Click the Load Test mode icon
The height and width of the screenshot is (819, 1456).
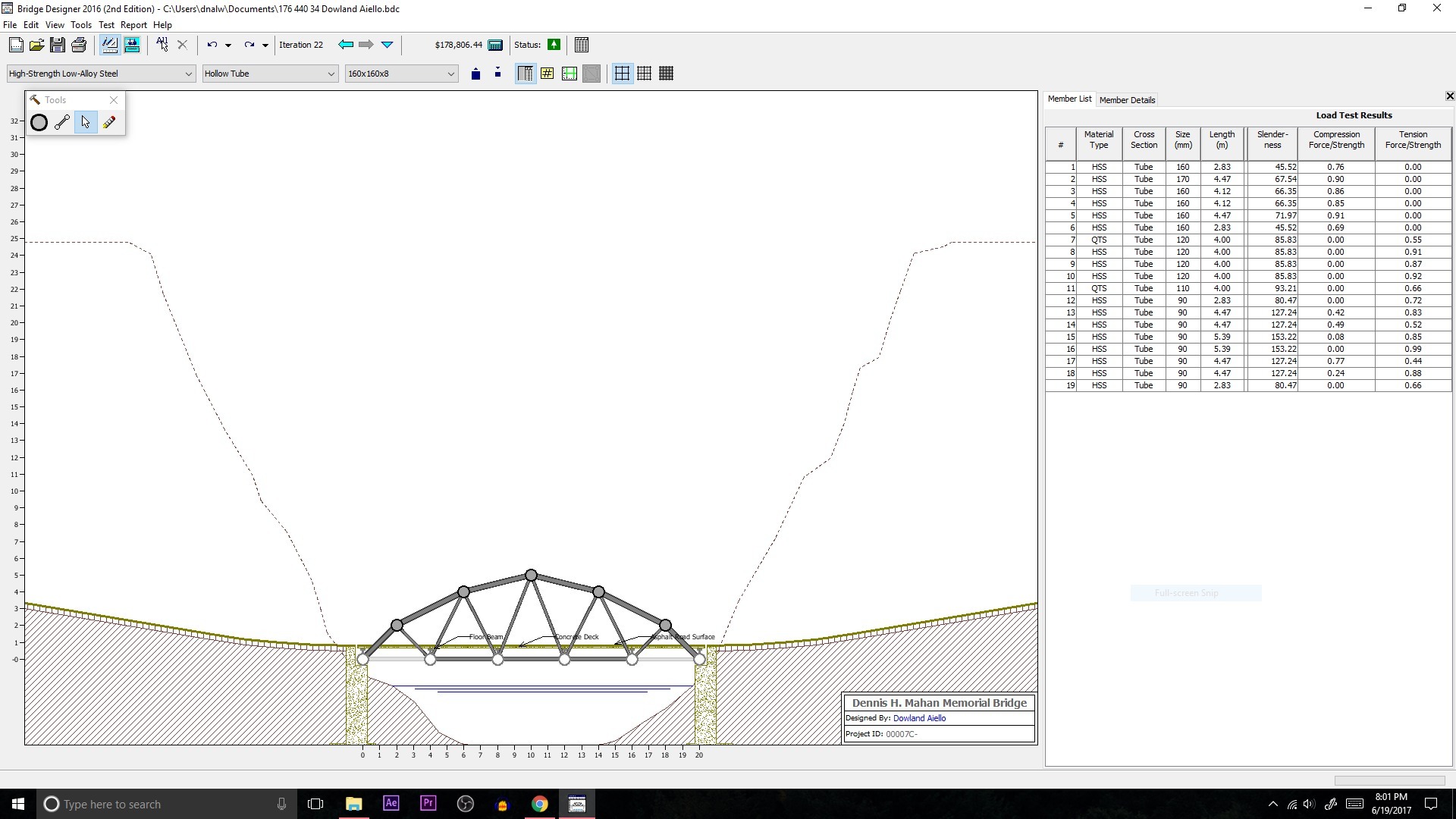coord(132,45)
